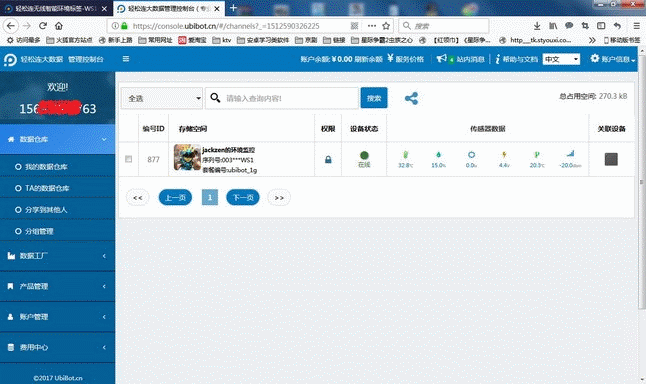Open the downloads arrow in toolbar
The image size is (646, 384).
click(537, 26)
